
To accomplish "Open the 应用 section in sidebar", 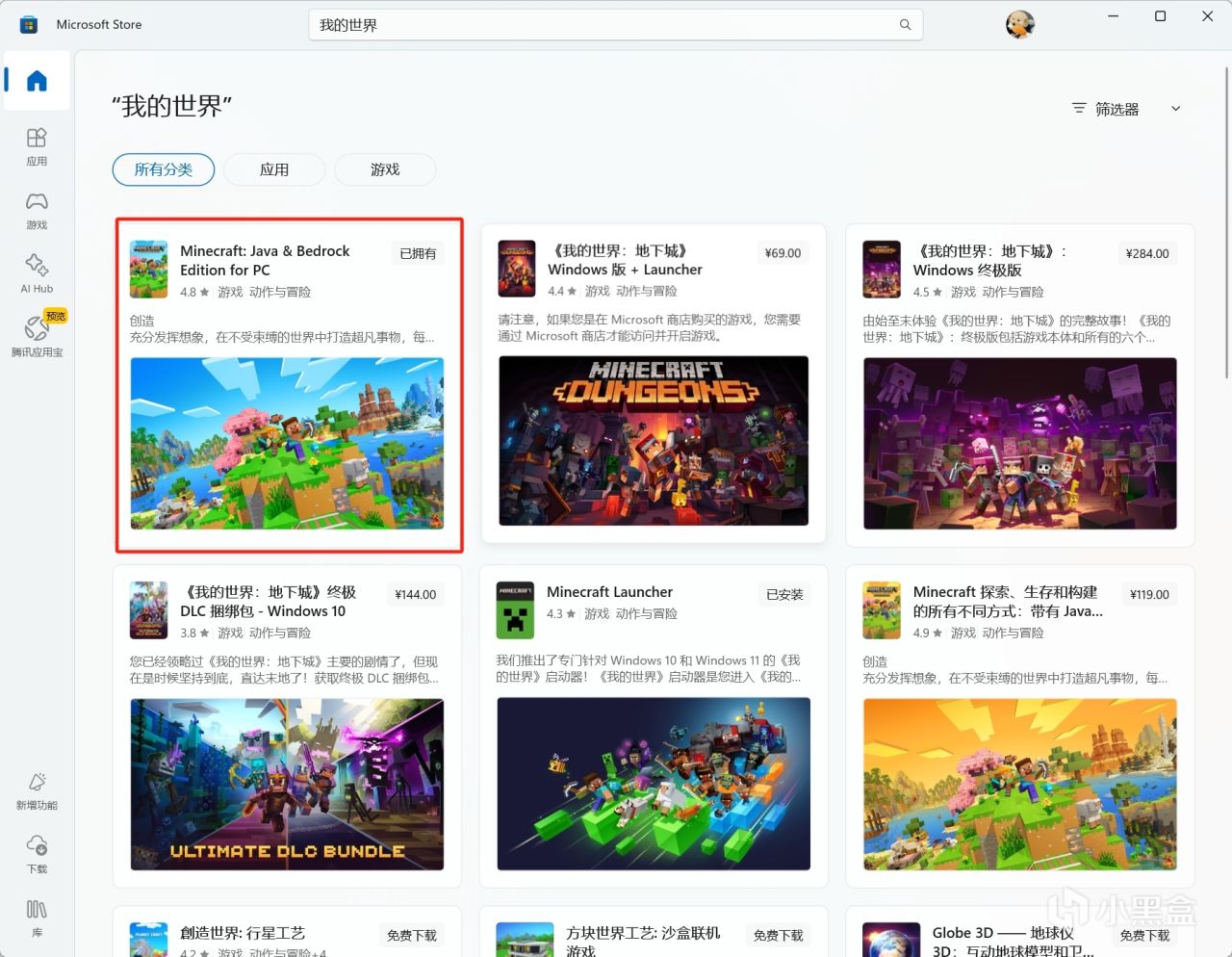I will pos(37,147).
